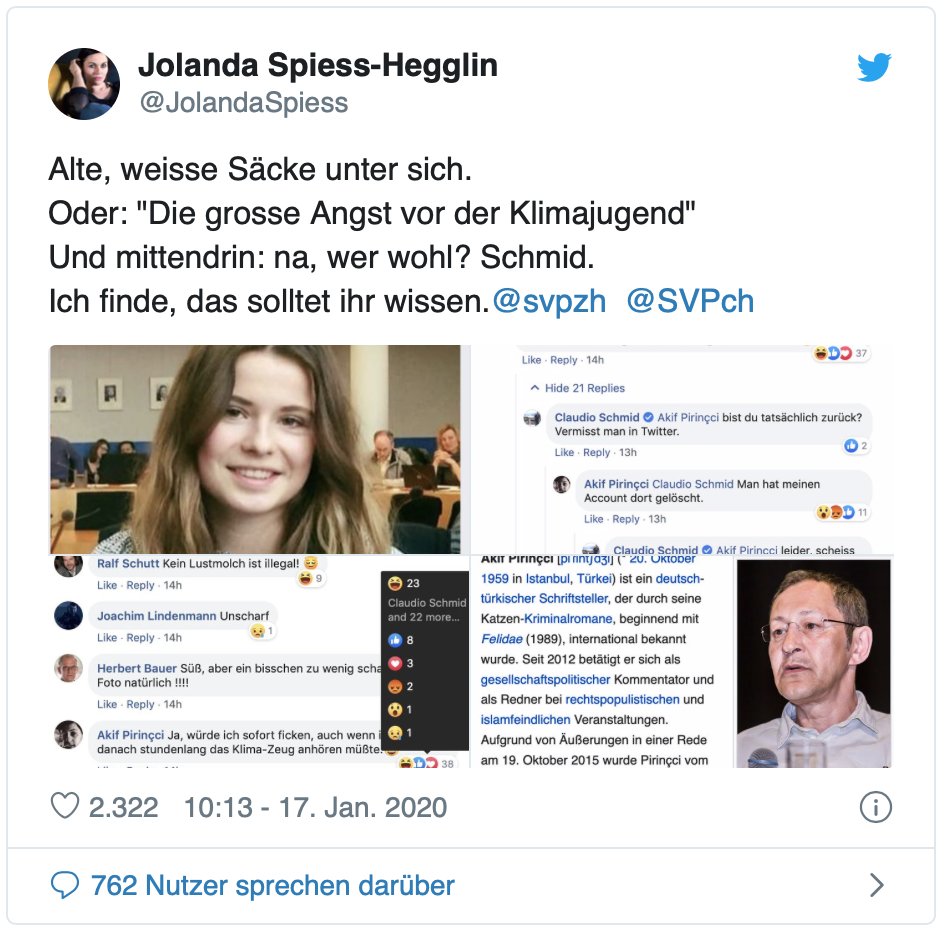Image resolution: width=946 pixels, height=942 pixels.
Task: Click the speech bubble conversation icon
Action: tap(65, 885)
